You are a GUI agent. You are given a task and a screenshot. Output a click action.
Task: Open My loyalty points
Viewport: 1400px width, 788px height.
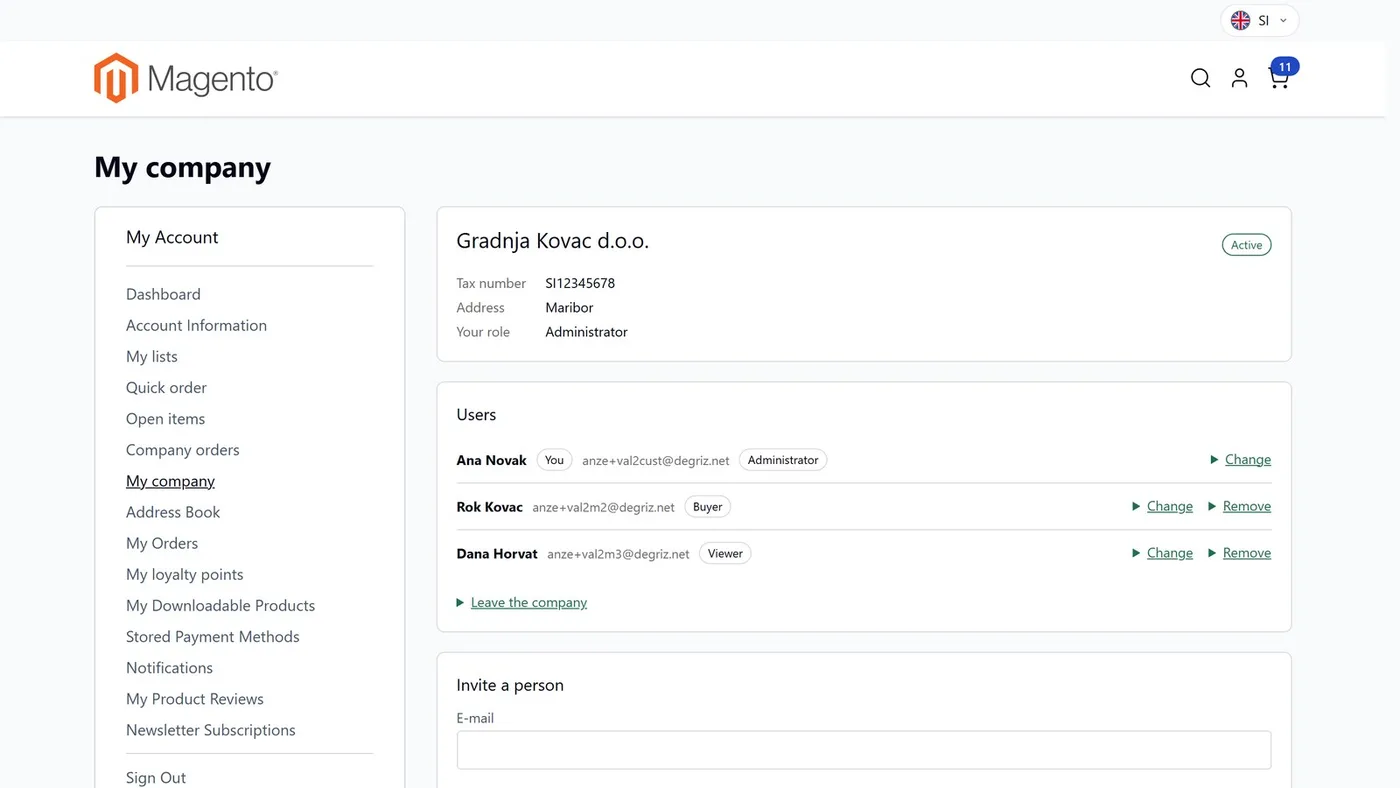click(x=184, y=574)
